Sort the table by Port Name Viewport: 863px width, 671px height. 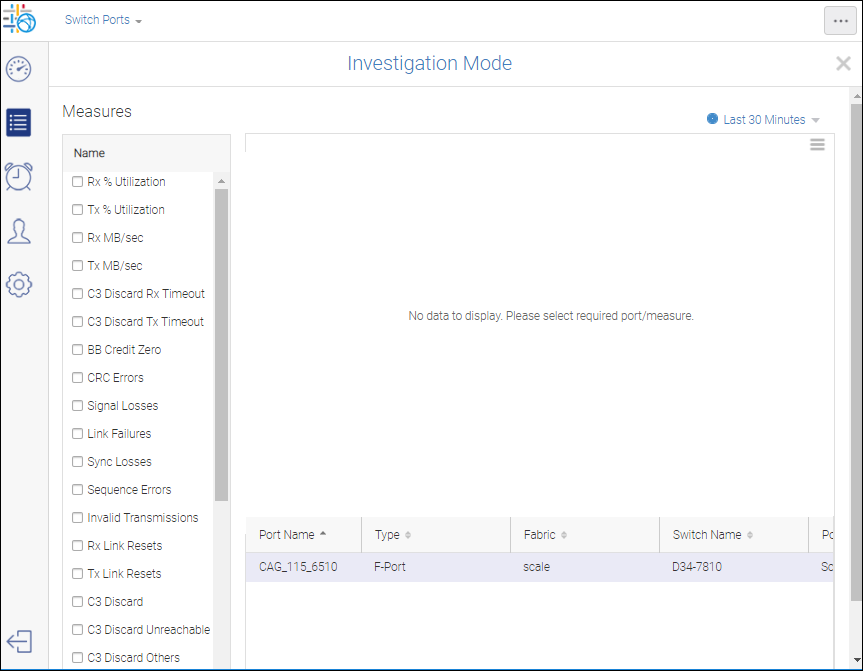click(x=303, y=534)
